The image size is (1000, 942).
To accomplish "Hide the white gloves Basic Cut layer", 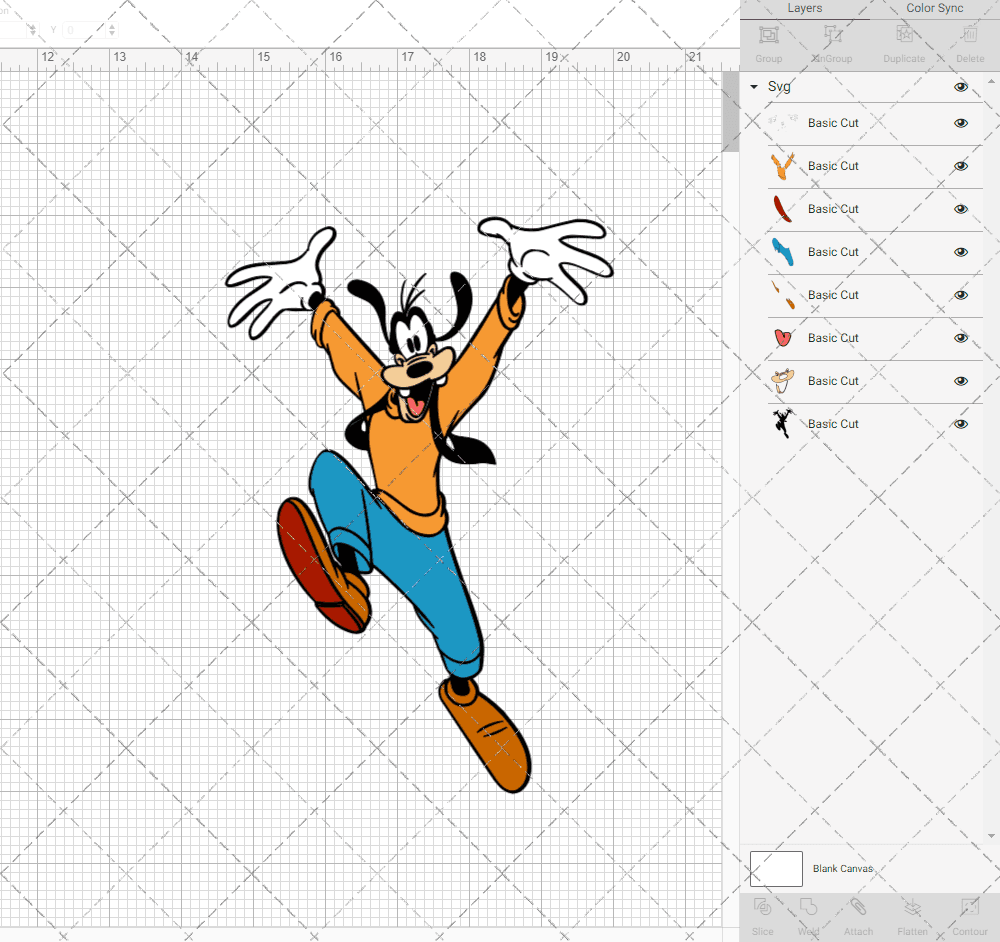I will [961, 123].
